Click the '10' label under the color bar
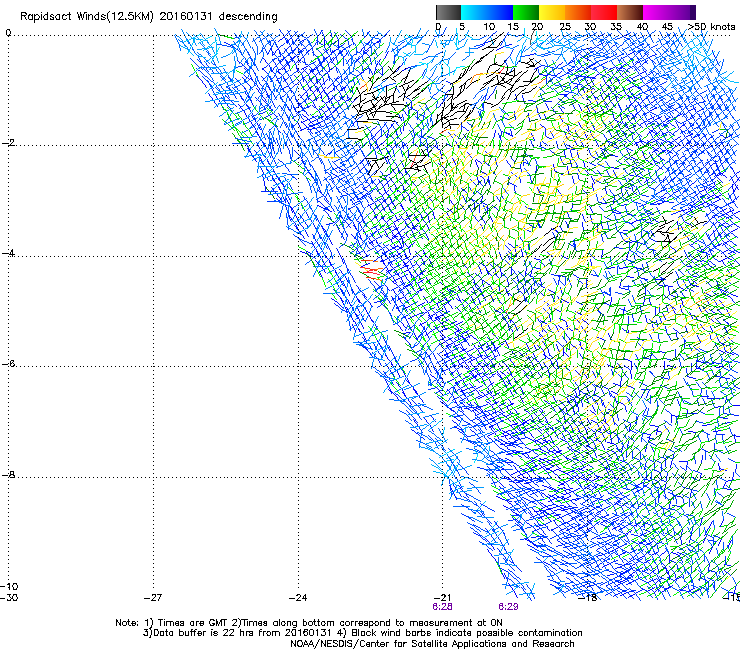The image size is (740, 650). tap(489, 27)
